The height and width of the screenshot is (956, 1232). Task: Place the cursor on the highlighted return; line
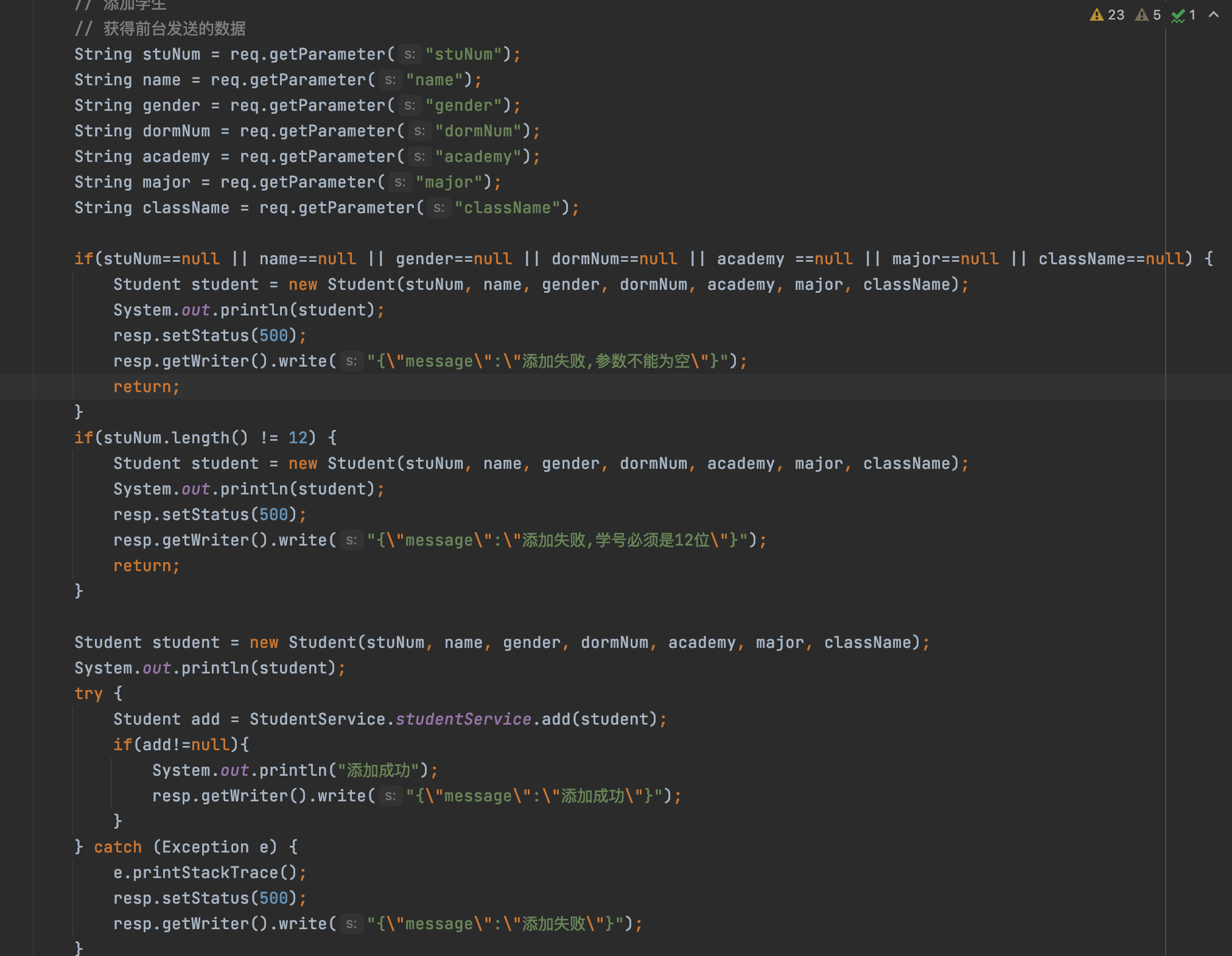pos(146,387)
